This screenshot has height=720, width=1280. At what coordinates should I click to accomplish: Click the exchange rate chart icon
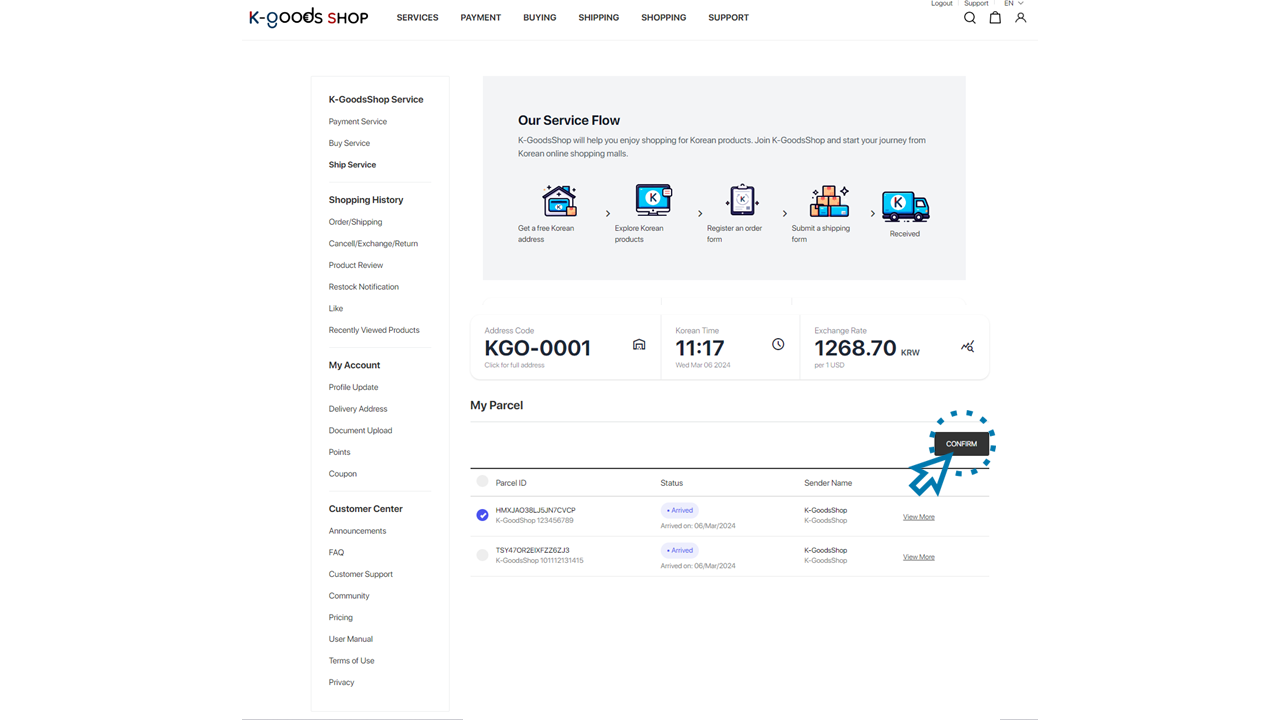[967, 347]
